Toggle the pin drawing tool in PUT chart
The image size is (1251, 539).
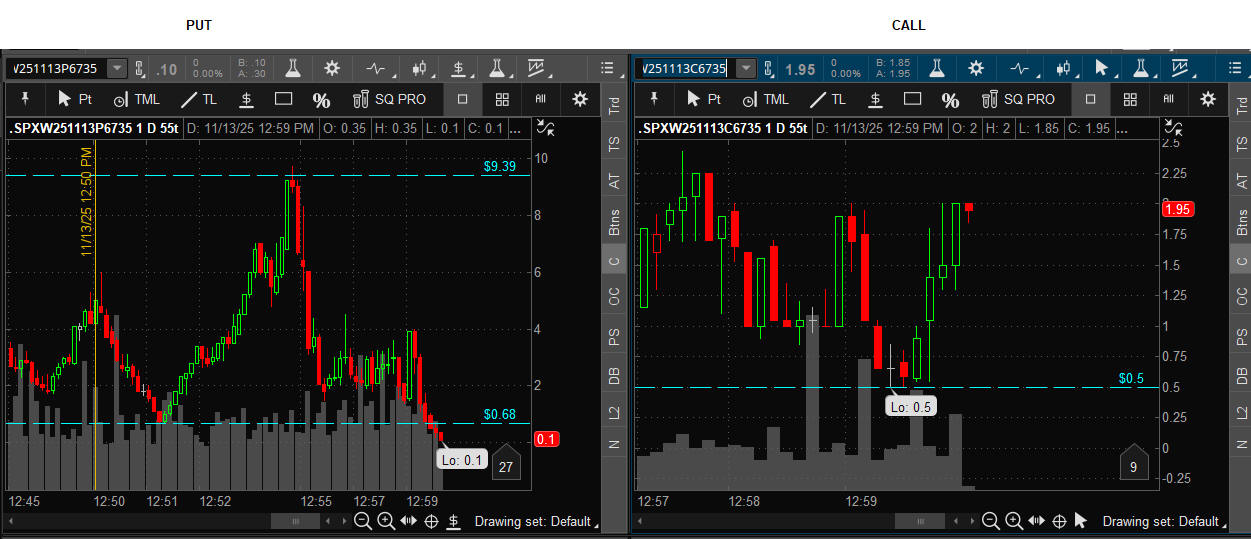tap(25, 99)
